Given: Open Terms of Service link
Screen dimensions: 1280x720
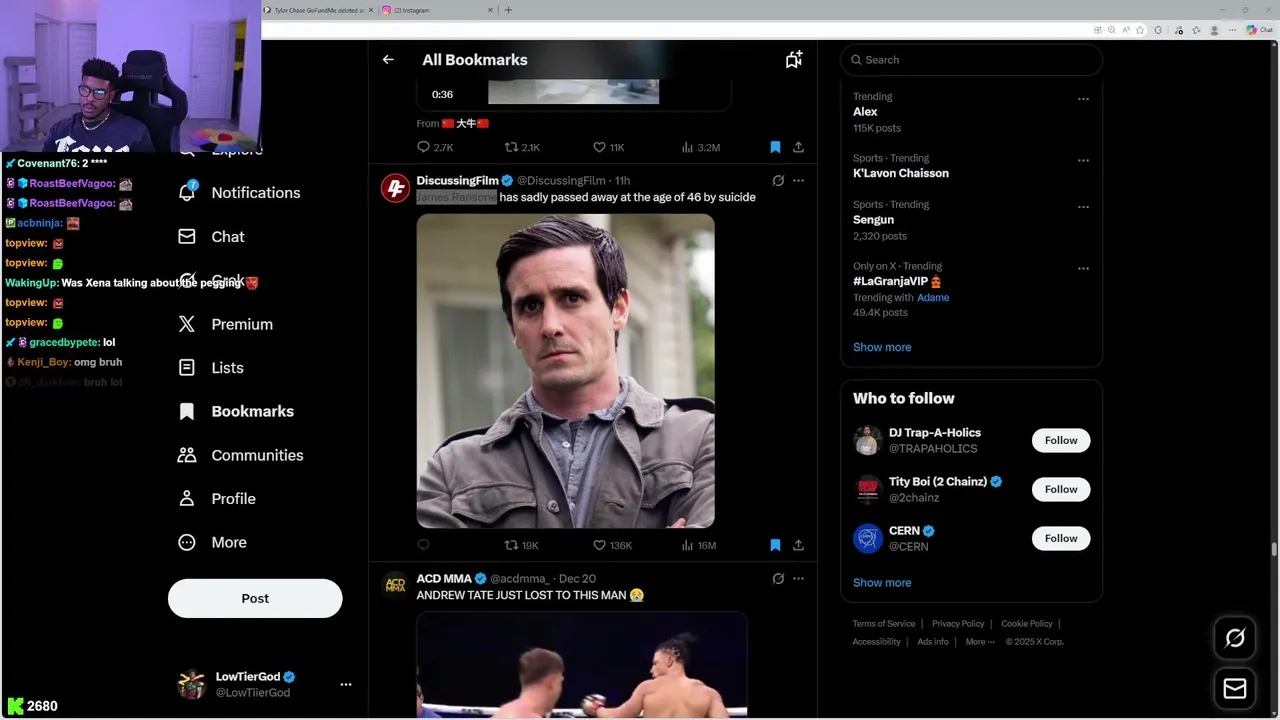Looking at the screenshot, I should click(884, 624).
